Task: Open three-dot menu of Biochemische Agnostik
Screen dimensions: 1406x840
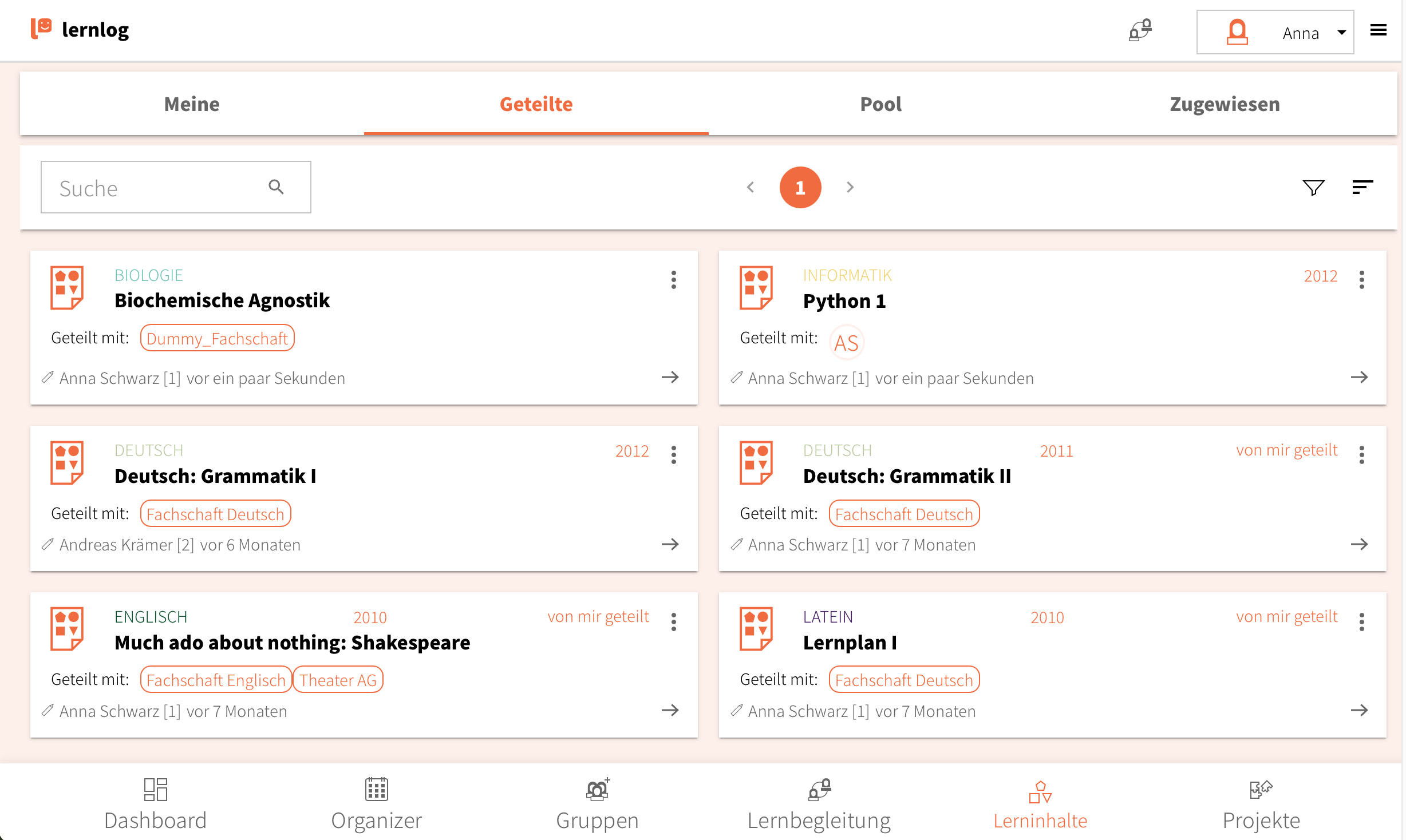Action: (x=673, y=280)
